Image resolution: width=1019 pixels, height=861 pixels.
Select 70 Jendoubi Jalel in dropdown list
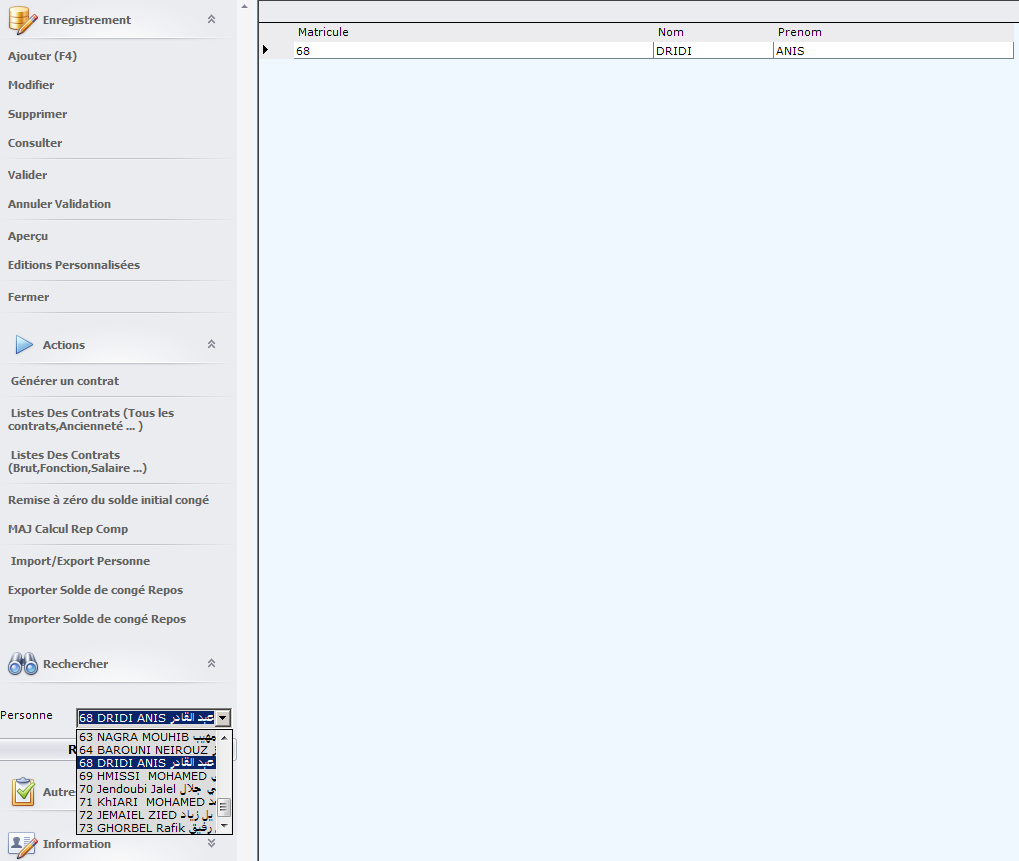pos(147,789)
